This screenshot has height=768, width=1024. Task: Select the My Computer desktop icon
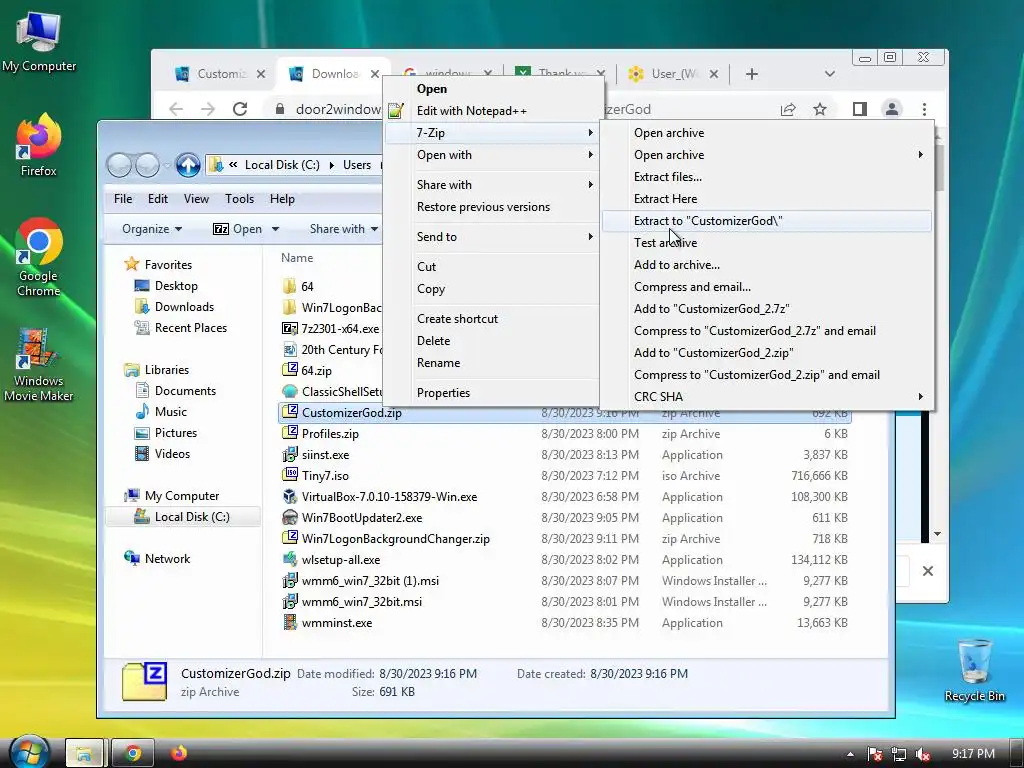39,42
